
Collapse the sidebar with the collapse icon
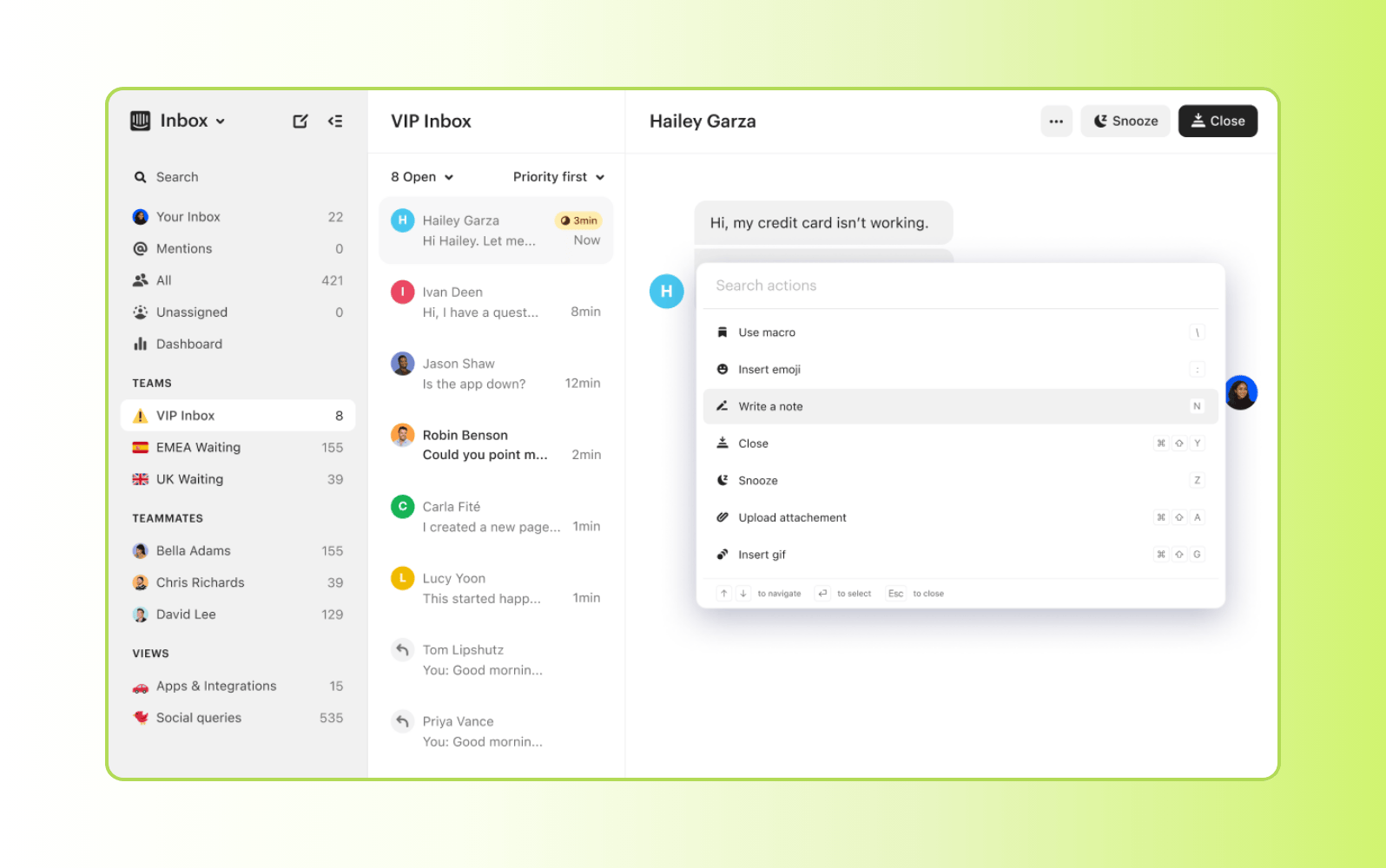(335, 122)
